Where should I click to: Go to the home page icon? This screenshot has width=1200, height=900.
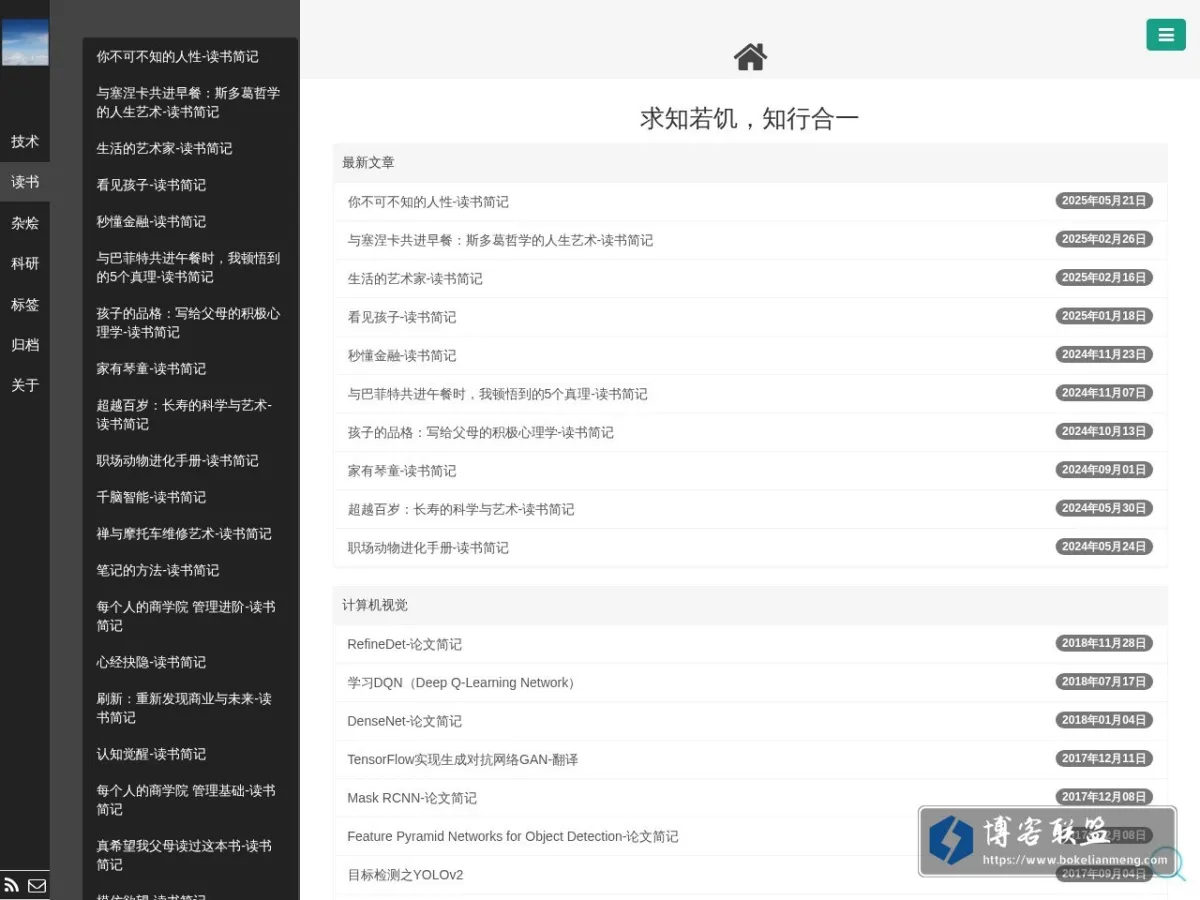click(x=750, y=57)
